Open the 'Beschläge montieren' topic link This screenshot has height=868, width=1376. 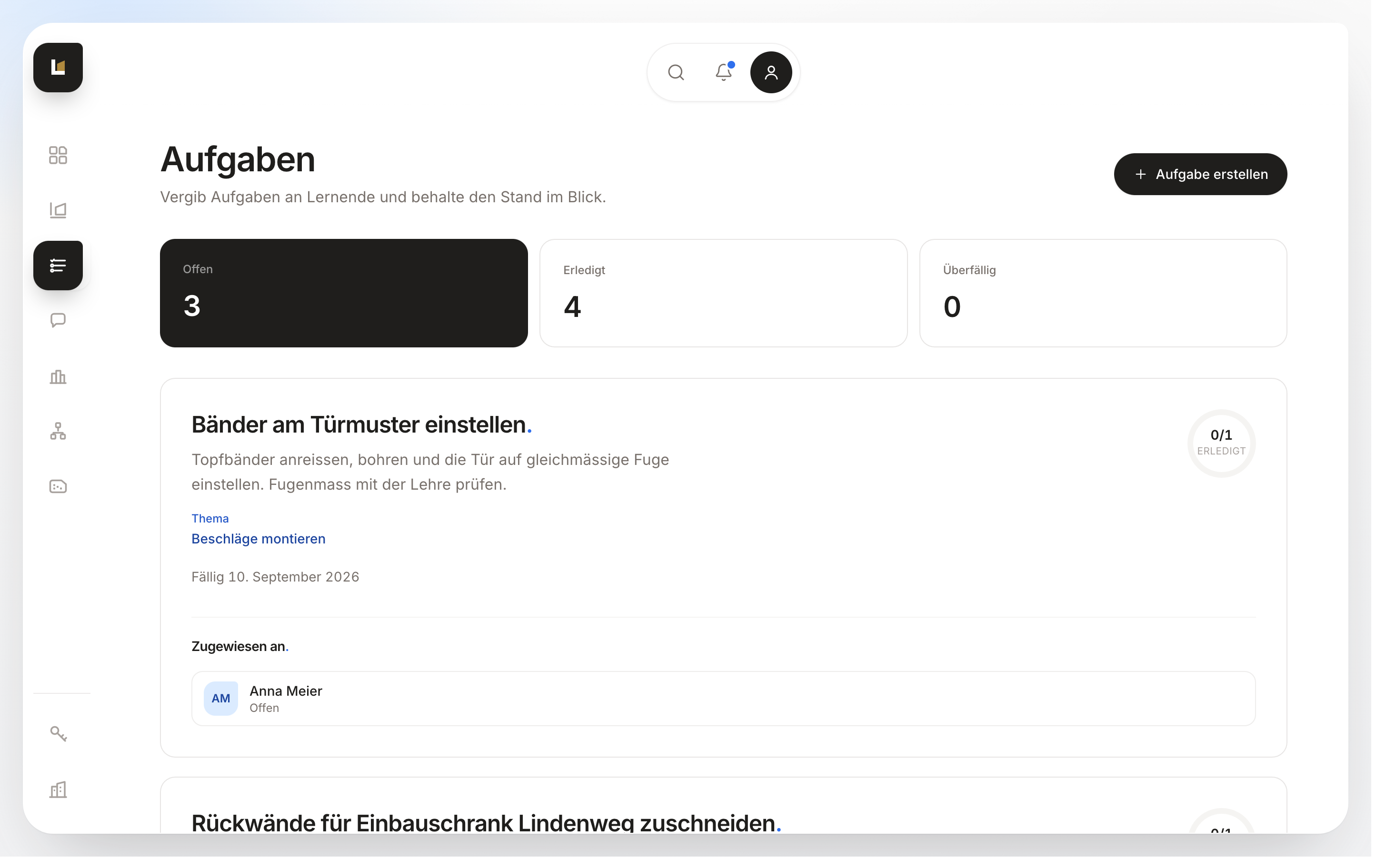(258, 539)
